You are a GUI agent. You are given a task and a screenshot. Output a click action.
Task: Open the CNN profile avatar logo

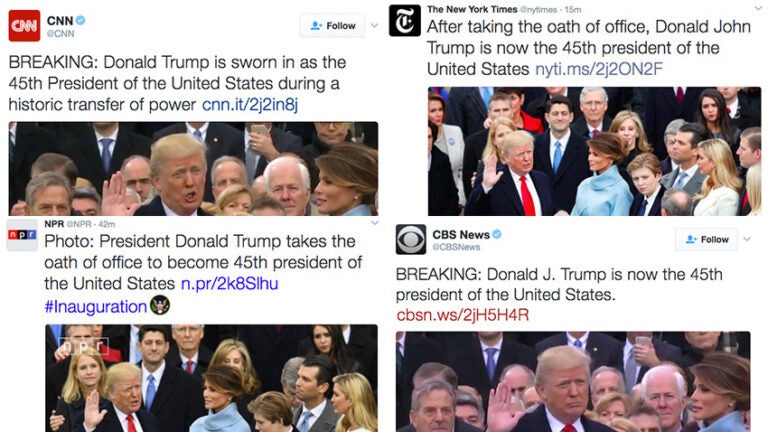coord(24,25)
